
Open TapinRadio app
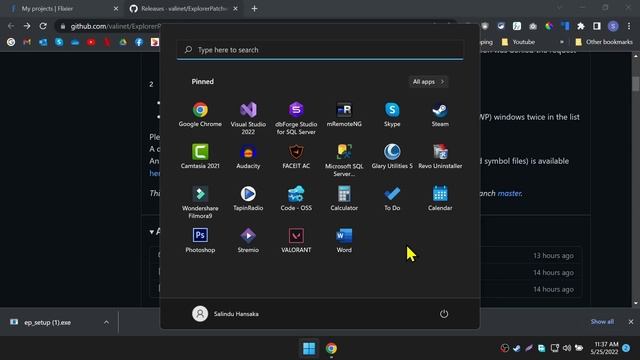248,199
